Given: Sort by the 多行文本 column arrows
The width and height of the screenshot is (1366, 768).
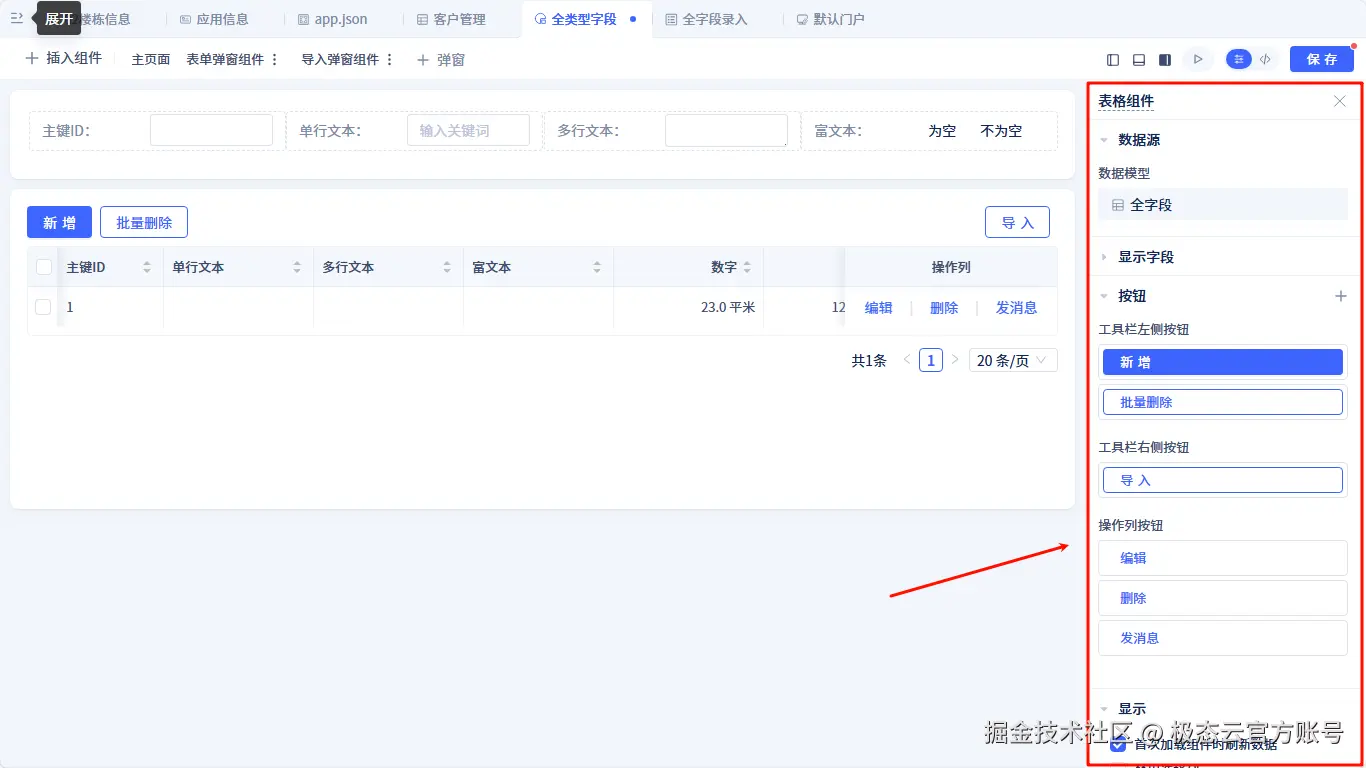Looking at the screenshot, I should [x=447, y=268].
